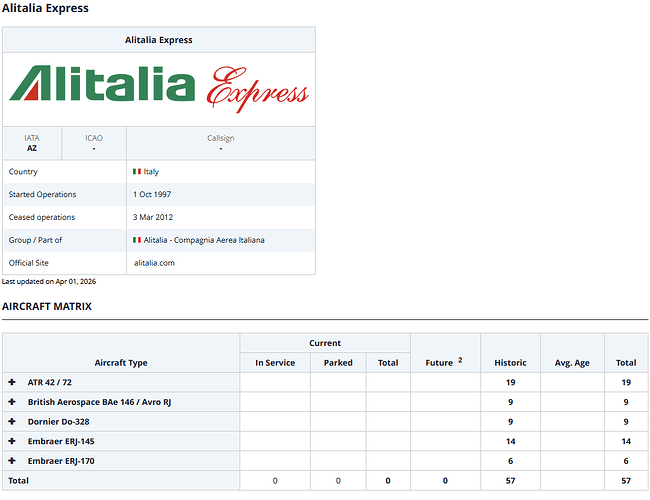Screen dimensions: 650x500
Task: Click the Alitalia Express logo image
Action: (x=158, y=88)
